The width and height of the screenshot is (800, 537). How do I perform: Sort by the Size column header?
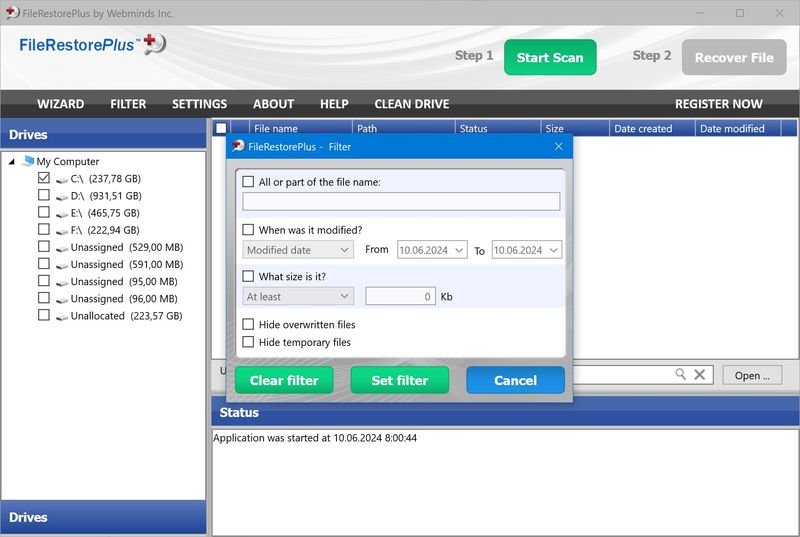[575, 128]
